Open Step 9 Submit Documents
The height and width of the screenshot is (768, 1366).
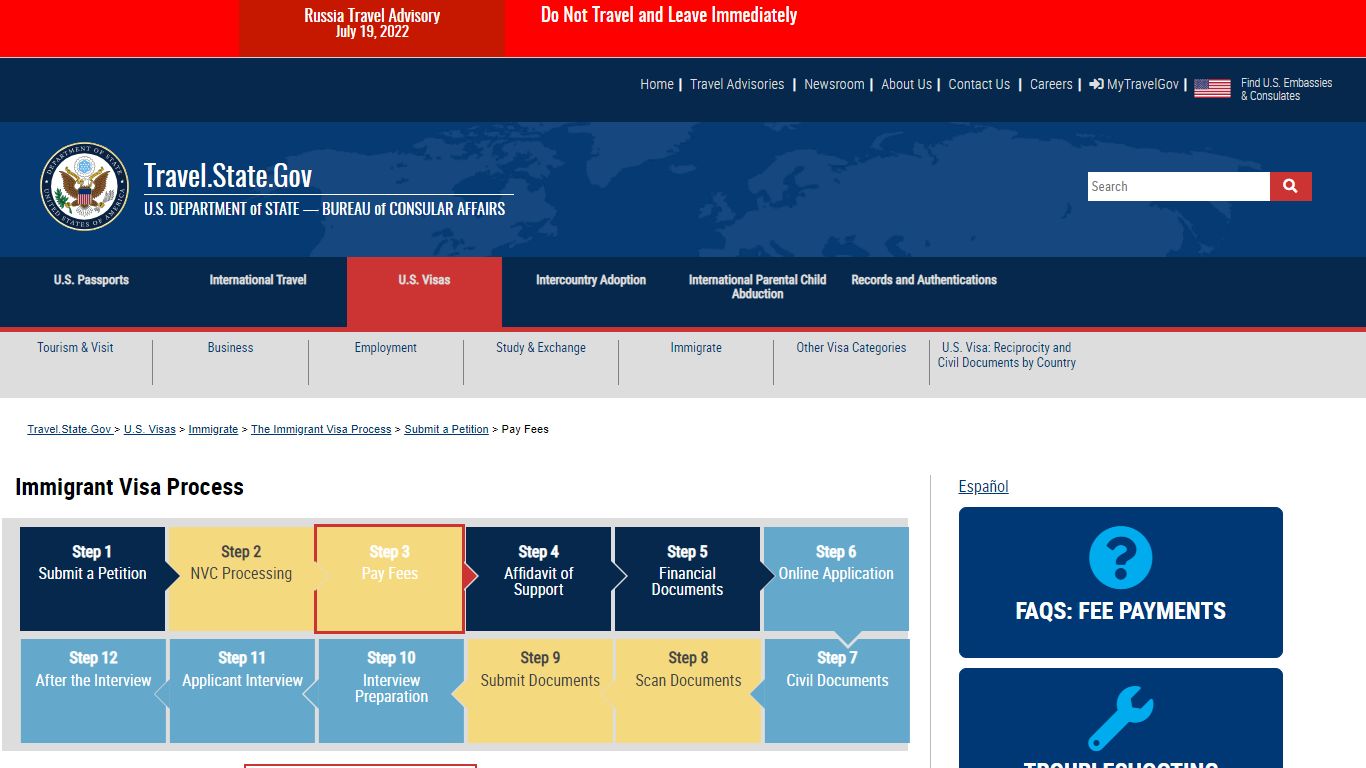tap(540, 691)
